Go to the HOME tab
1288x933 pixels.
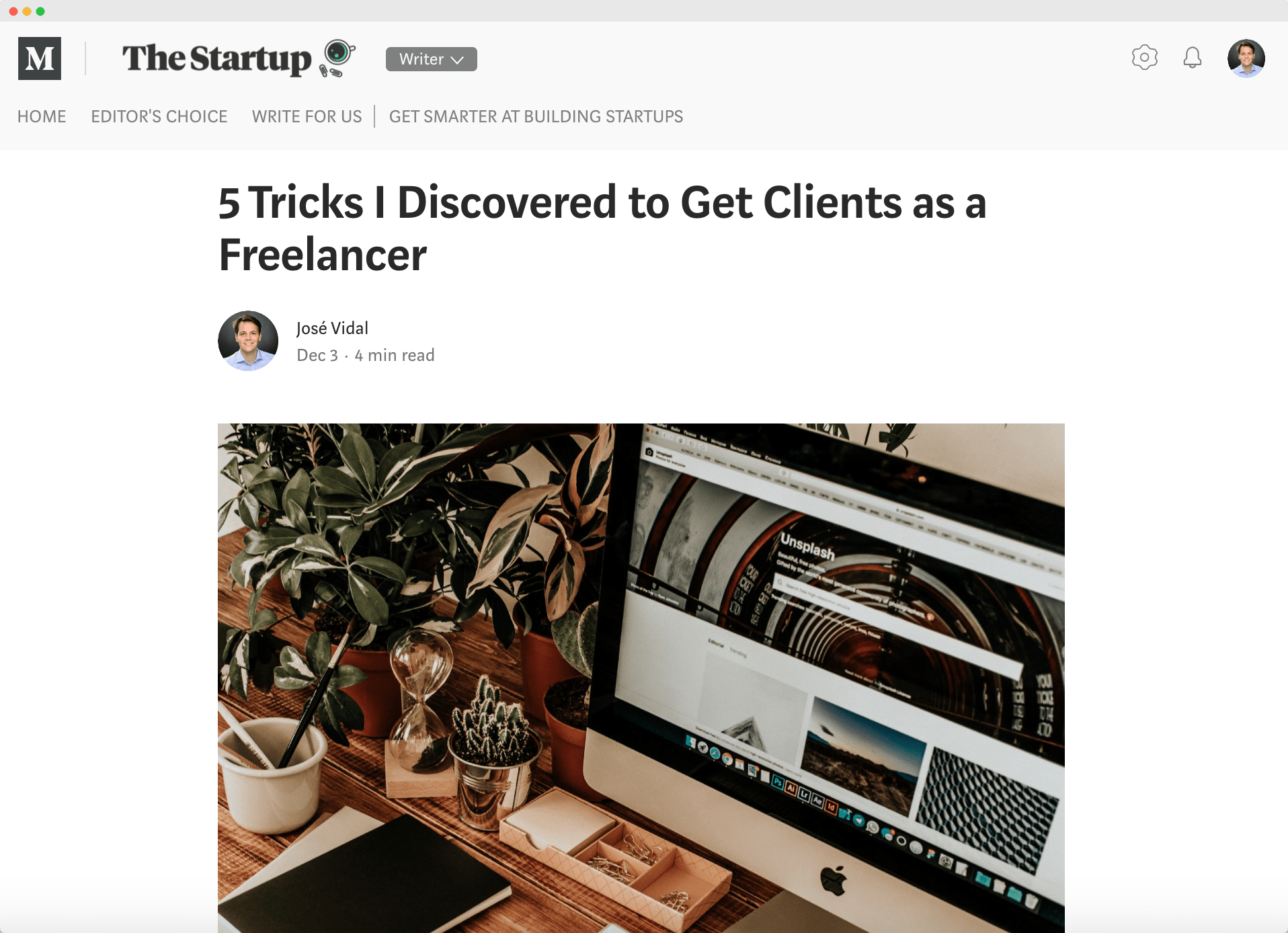pos(42,117)
